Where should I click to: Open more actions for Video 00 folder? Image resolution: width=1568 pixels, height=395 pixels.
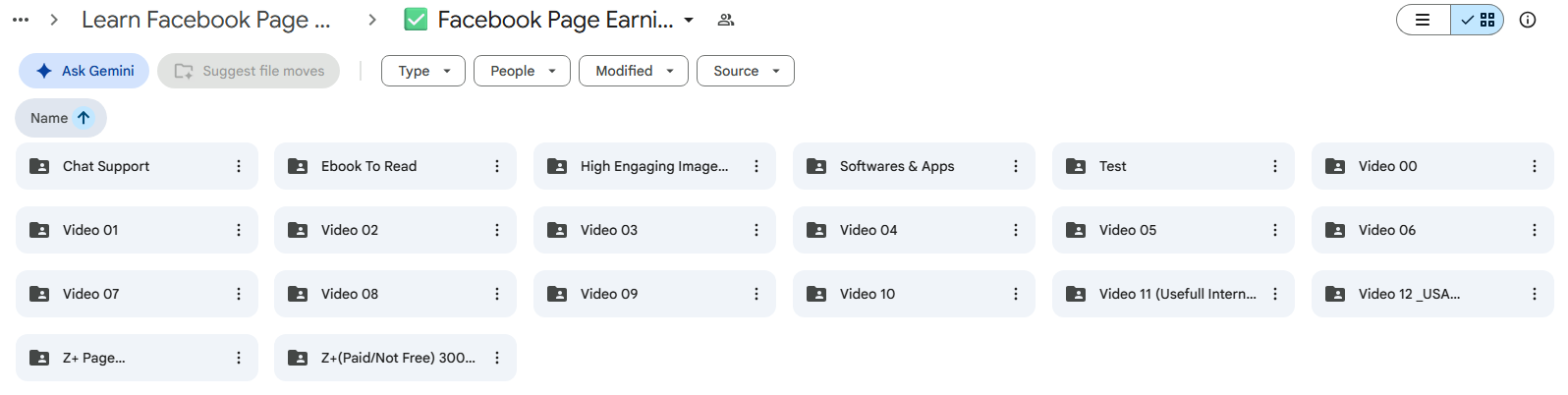tap(1535, 166)
